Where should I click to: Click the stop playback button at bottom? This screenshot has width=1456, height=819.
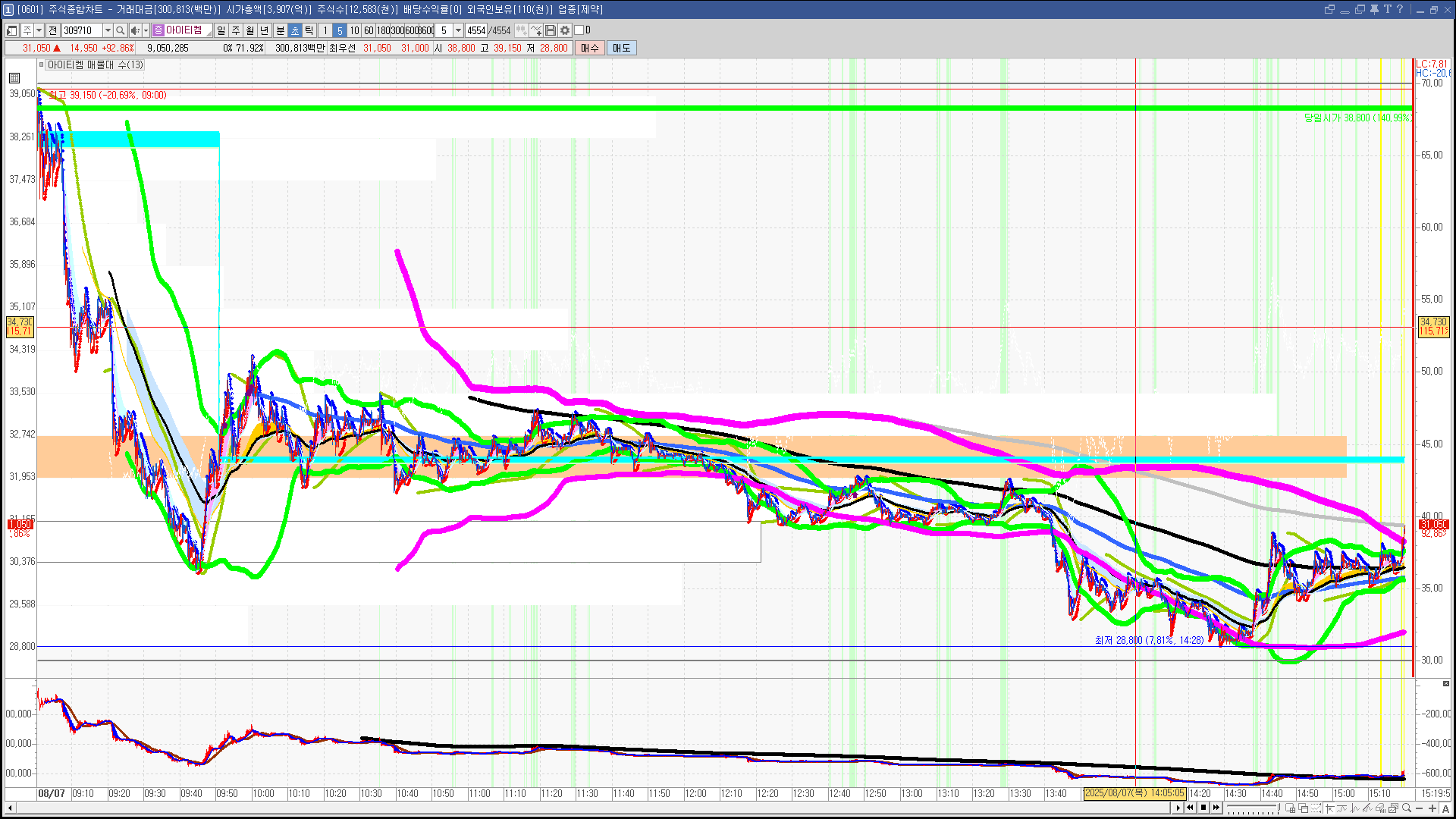tap(1203, 808)
